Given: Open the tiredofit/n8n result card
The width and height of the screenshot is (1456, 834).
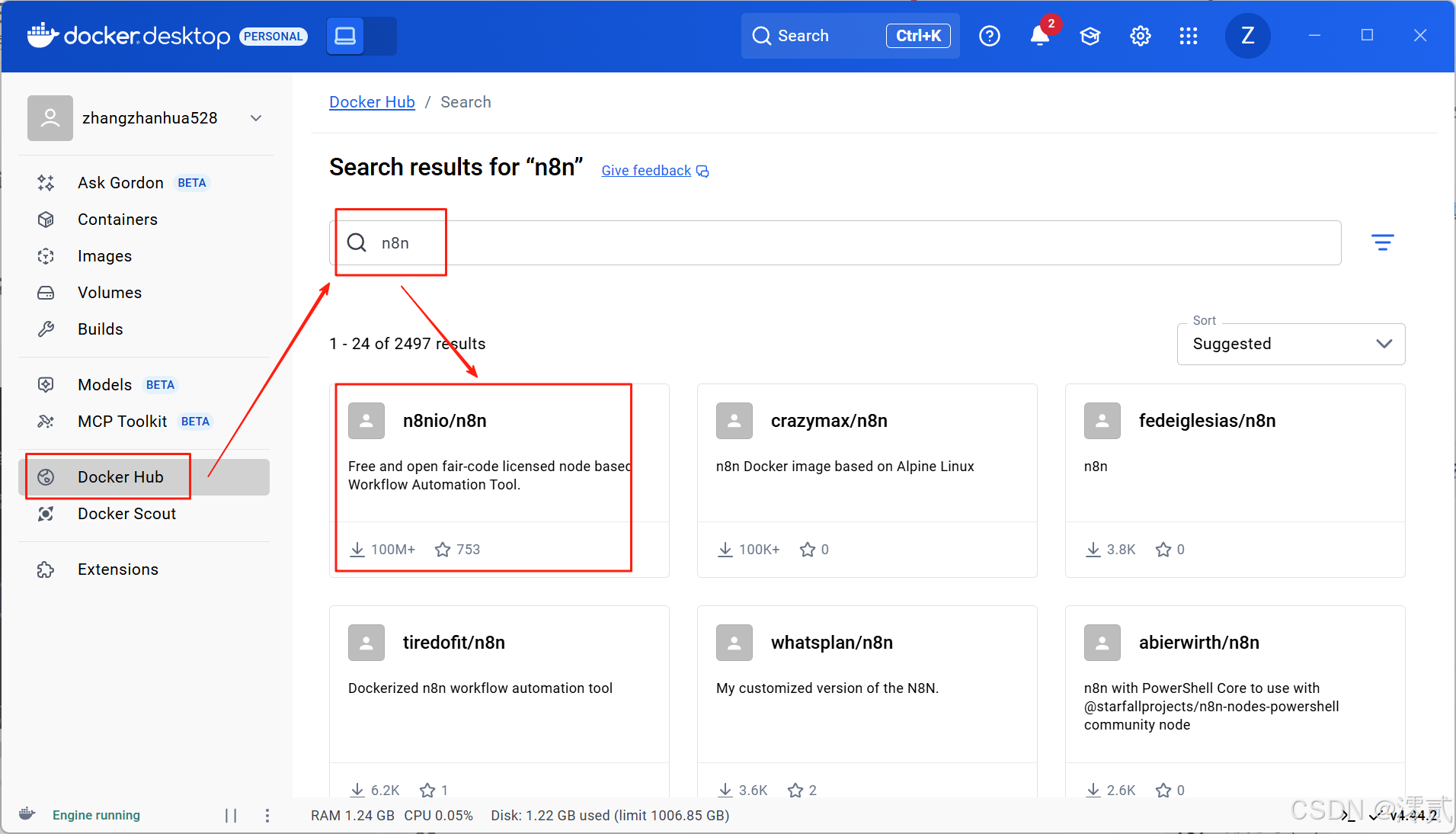Looking at the screenshot, I should 499,701.
